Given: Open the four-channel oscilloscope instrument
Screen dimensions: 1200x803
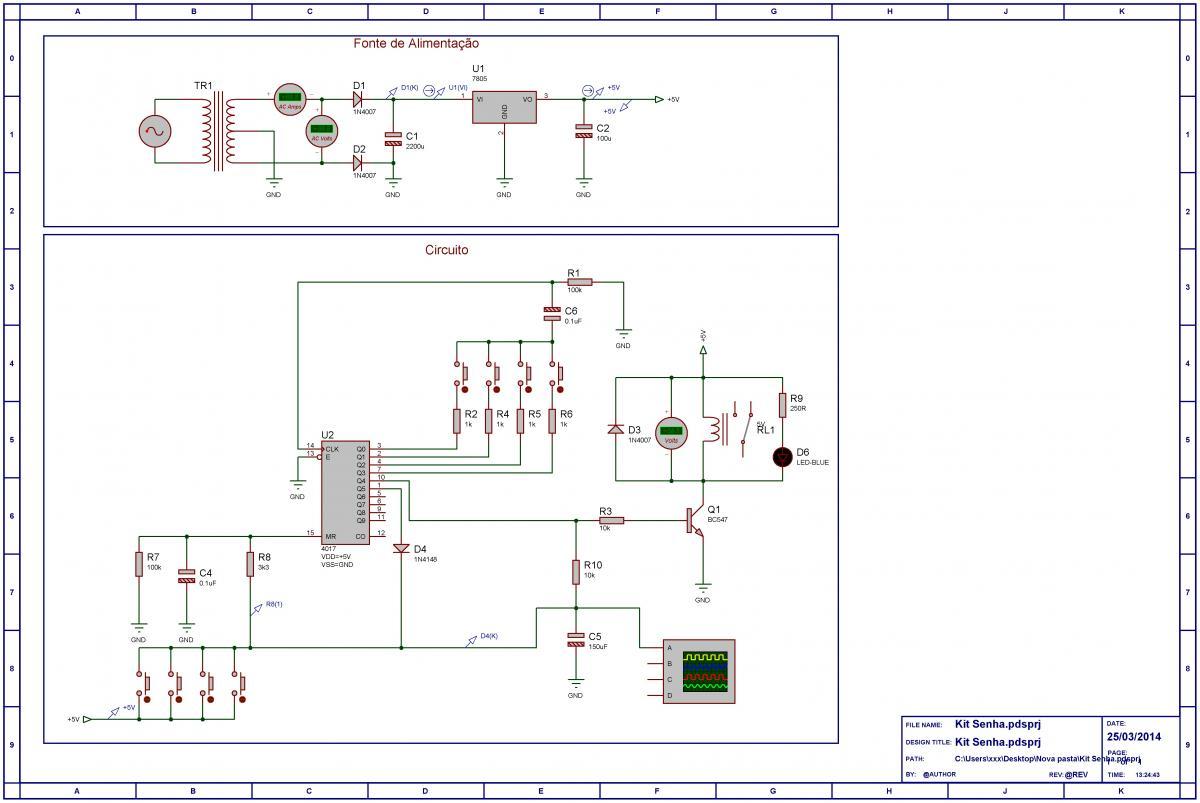Looking at the screenshot, I should pos(699,671).
